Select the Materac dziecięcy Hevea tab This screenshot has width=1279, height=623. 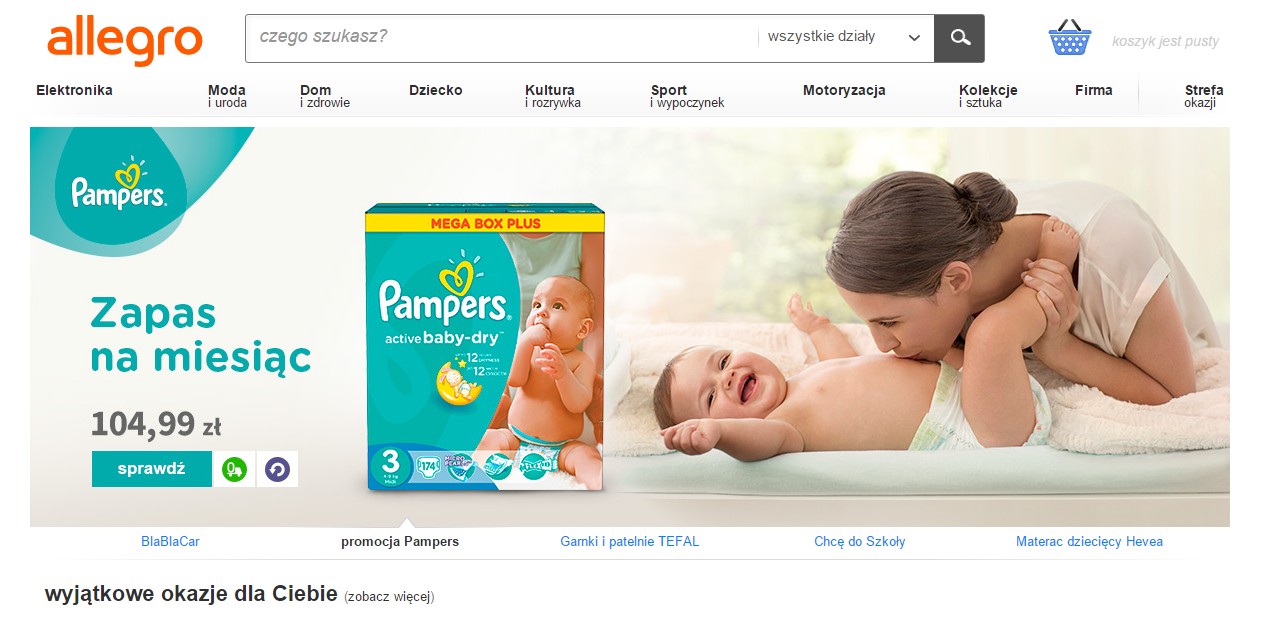tap(1089, 541)
